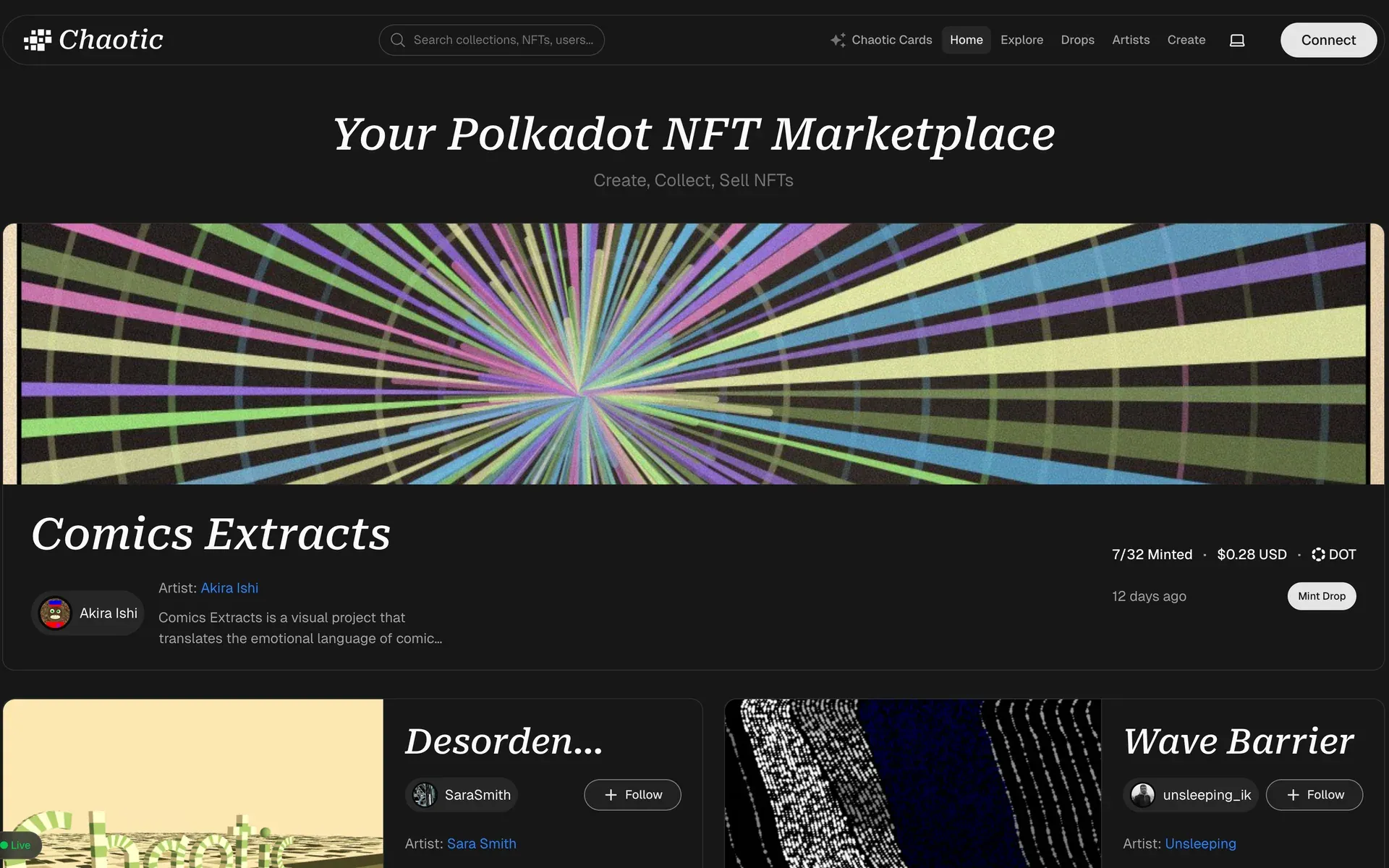Screen dimensions: 1389x868
Task: Click the Desorden... drop title
Action: (x=504, y=741)
